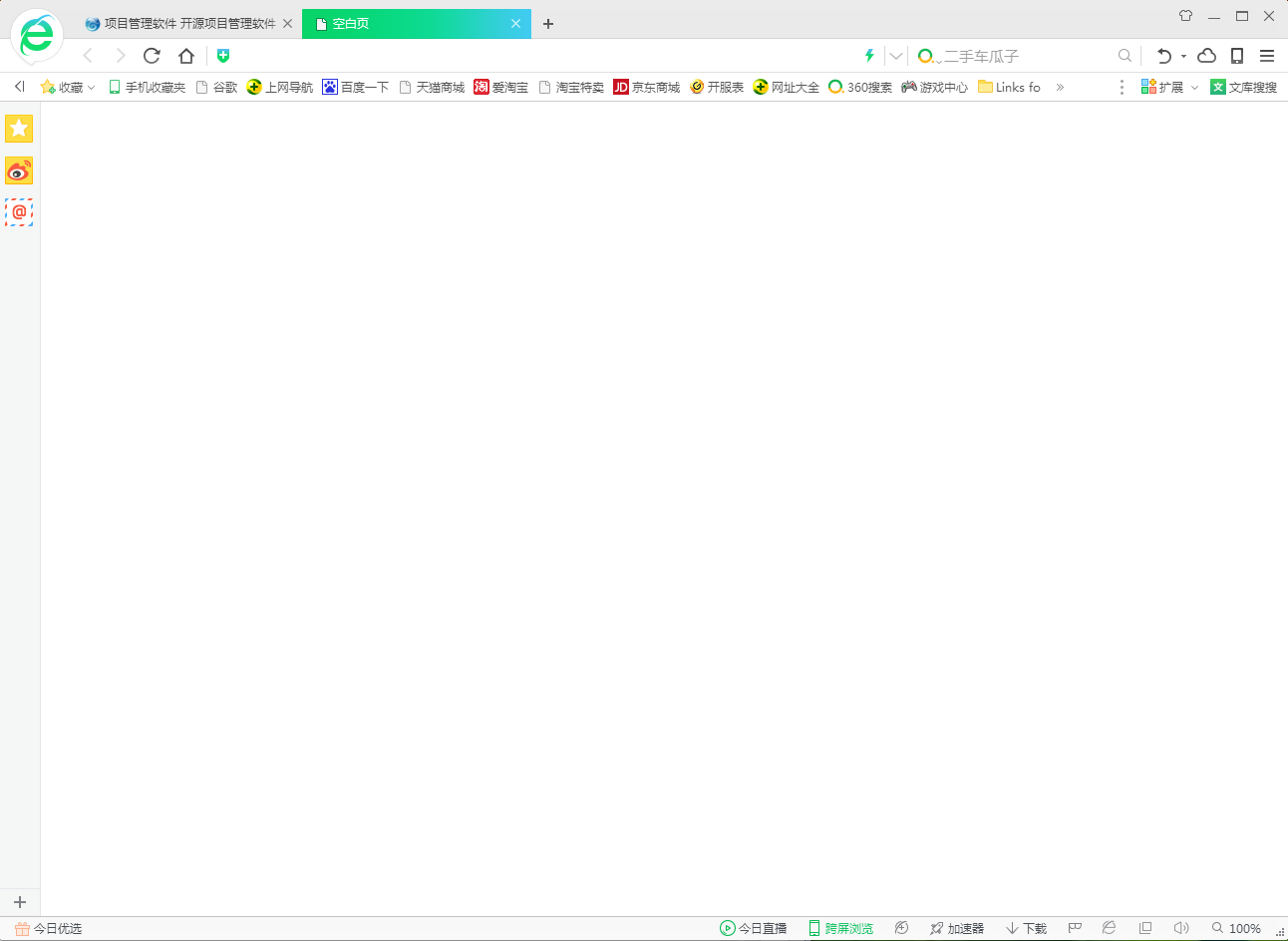Open the undo closed tabs dropdown arrow

click(1184, 57)
